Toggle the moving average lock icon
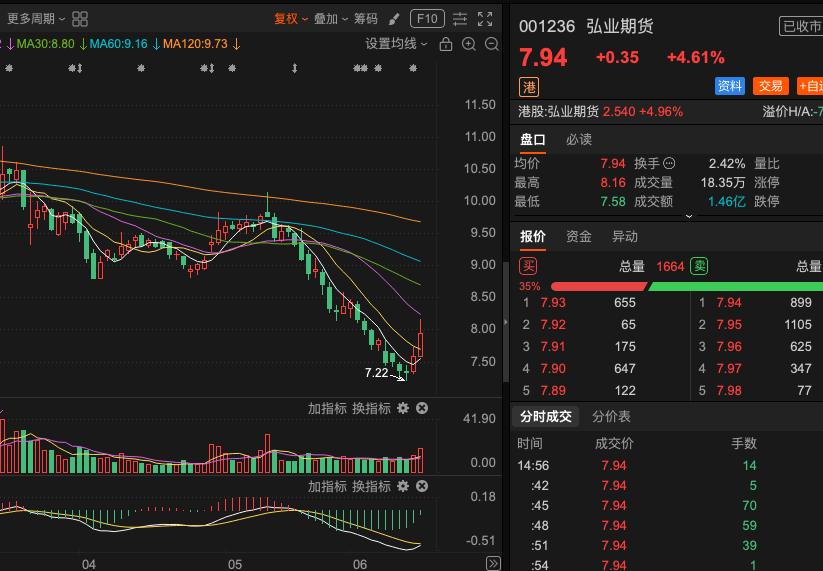 [446, 44]
